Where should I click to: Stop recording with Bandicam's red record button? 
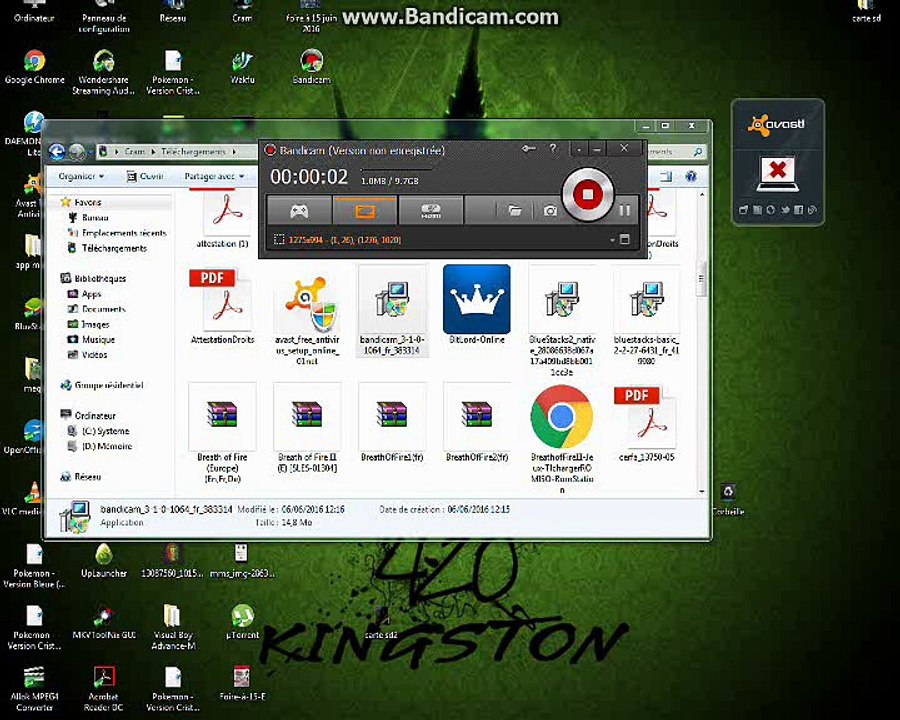tap(587, 194)
